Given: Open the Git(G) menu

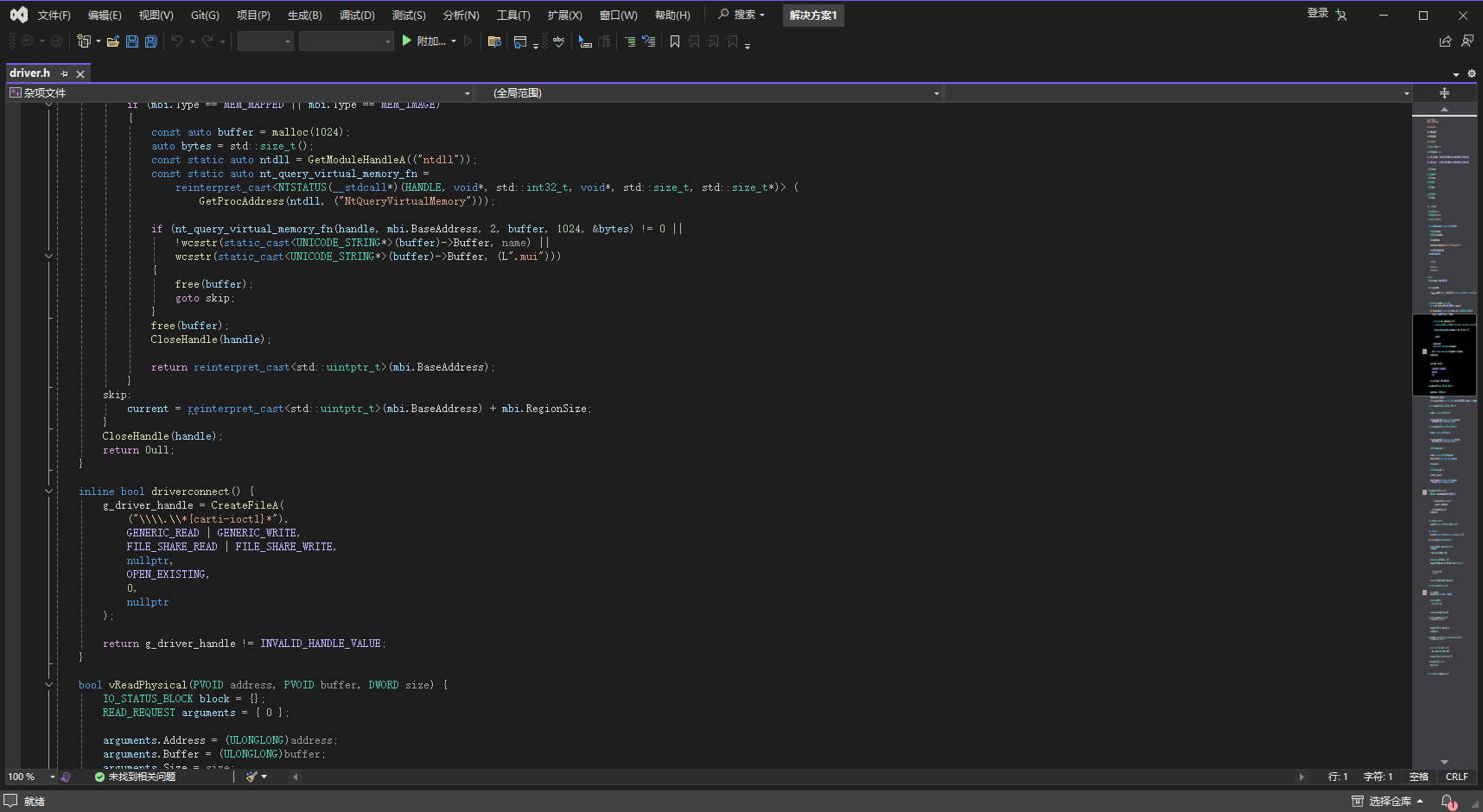Looking at the screenshot, I should 205,15.
